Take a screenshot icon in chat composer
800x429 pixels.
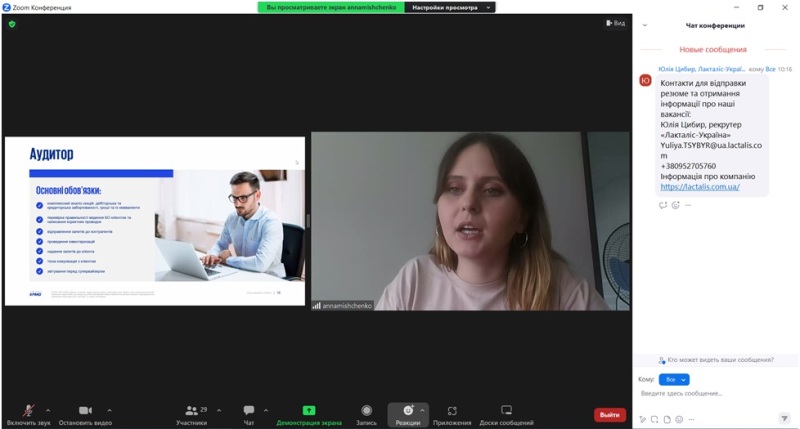coord(655,419)
